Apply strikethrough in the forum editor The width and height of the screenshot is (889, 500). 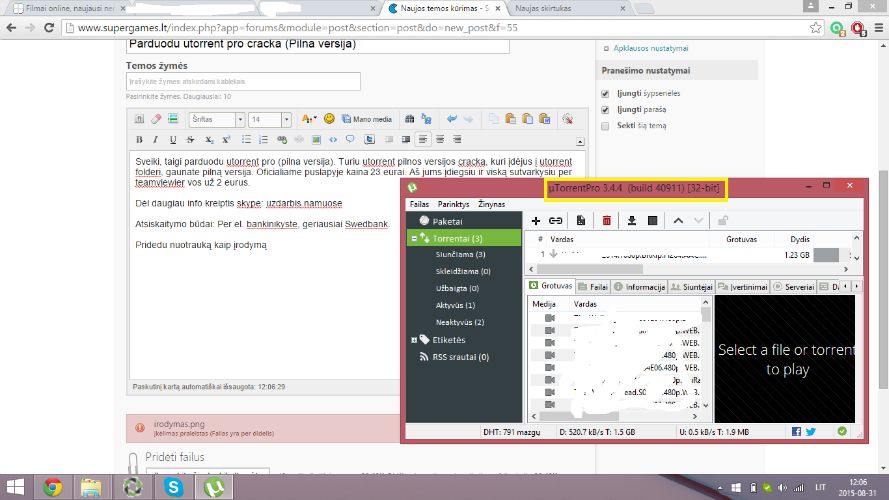[190, 139]
